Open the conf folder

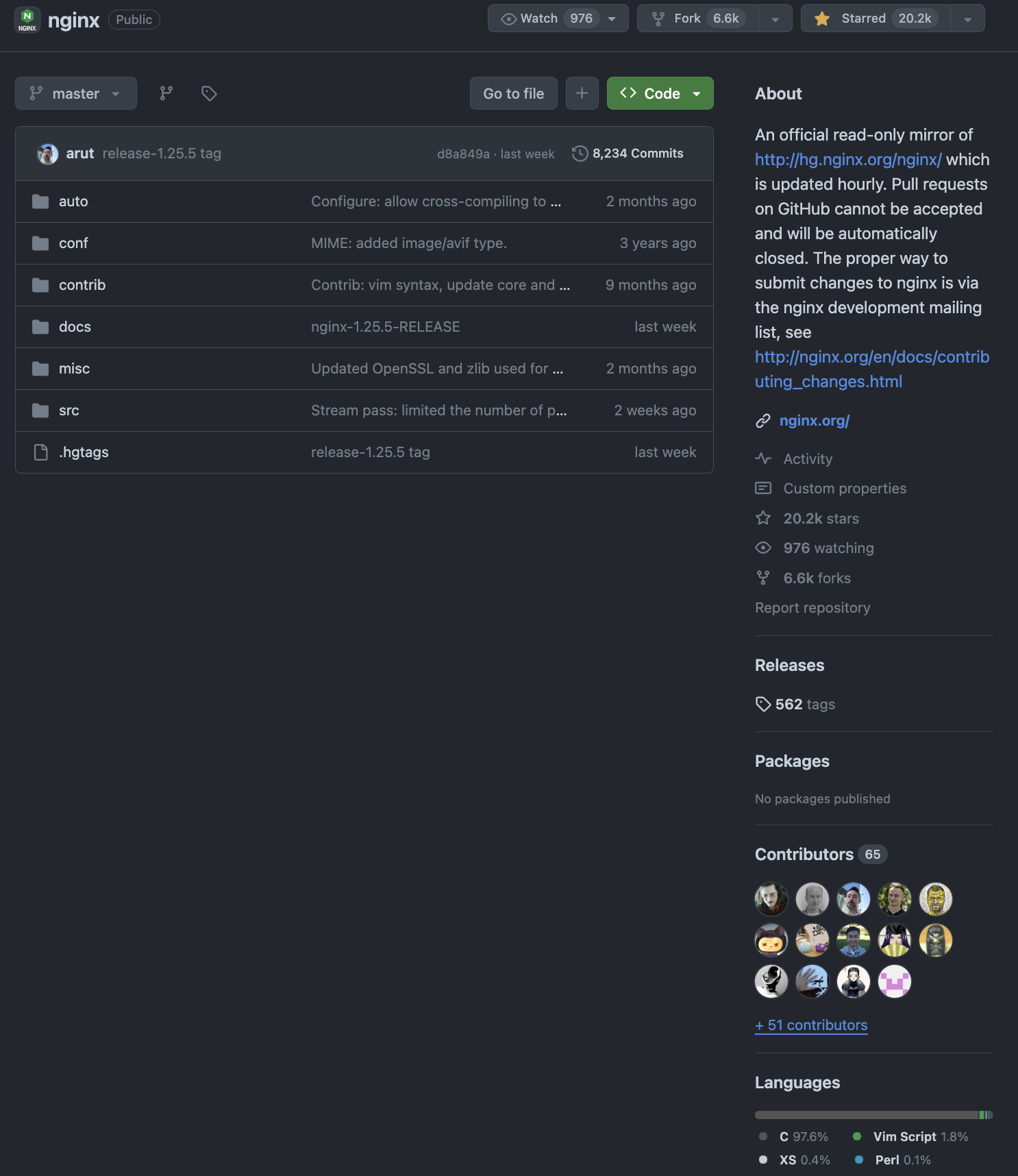(x=73, y=243)
